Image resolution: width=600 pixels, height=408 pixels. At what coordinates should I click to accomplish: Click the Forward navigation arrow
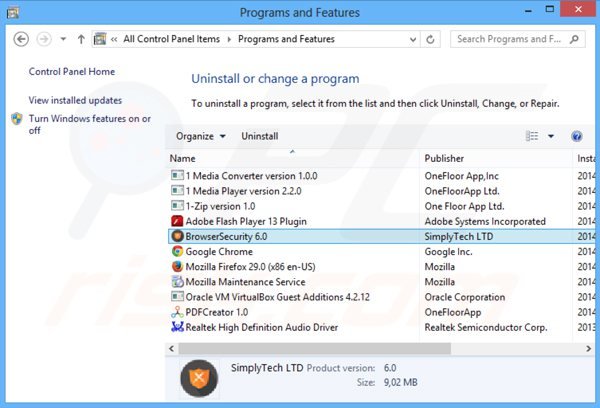44,39
